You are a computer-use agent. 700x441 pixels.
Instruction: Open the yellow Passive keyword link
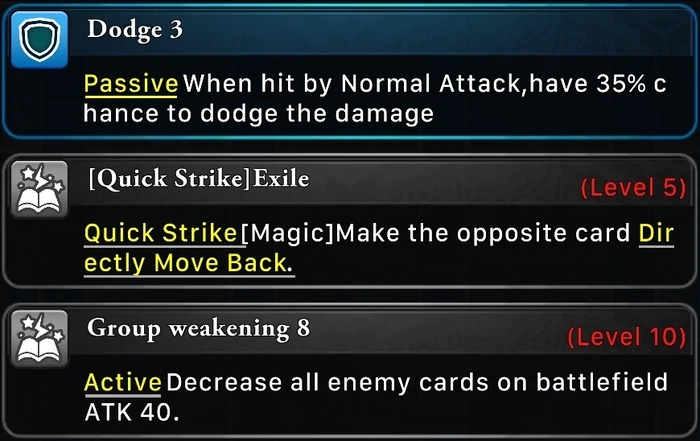point(131,84)
